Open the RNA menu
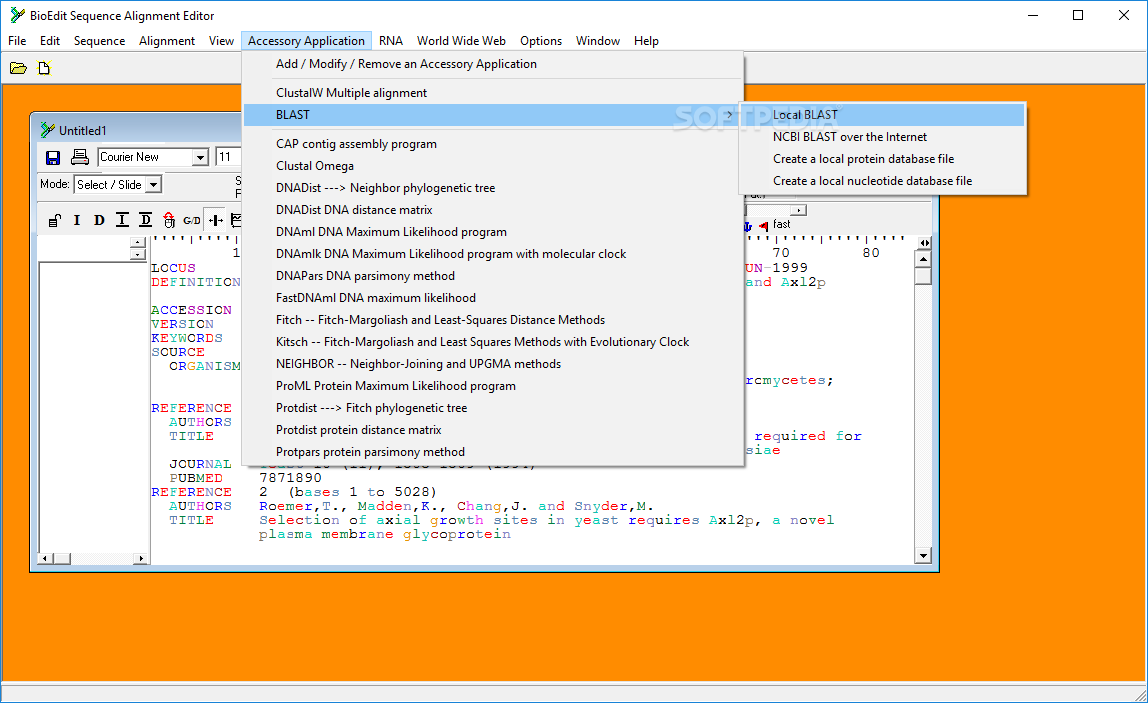The image size is (1148, 703). click(391, 41)
